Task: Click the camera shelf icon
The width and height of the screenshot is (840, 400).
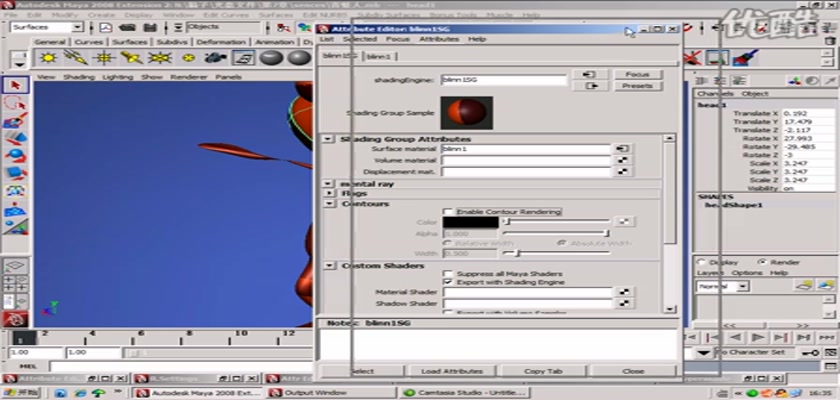Action: coord(215,57)
